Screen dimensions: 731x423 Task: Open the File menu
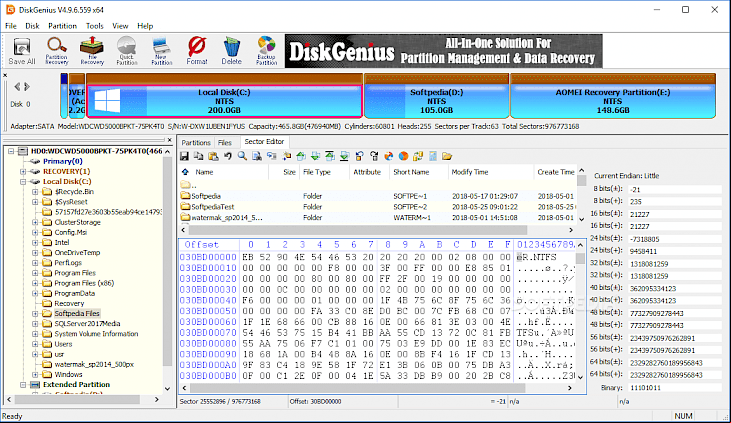pos(11,26)
